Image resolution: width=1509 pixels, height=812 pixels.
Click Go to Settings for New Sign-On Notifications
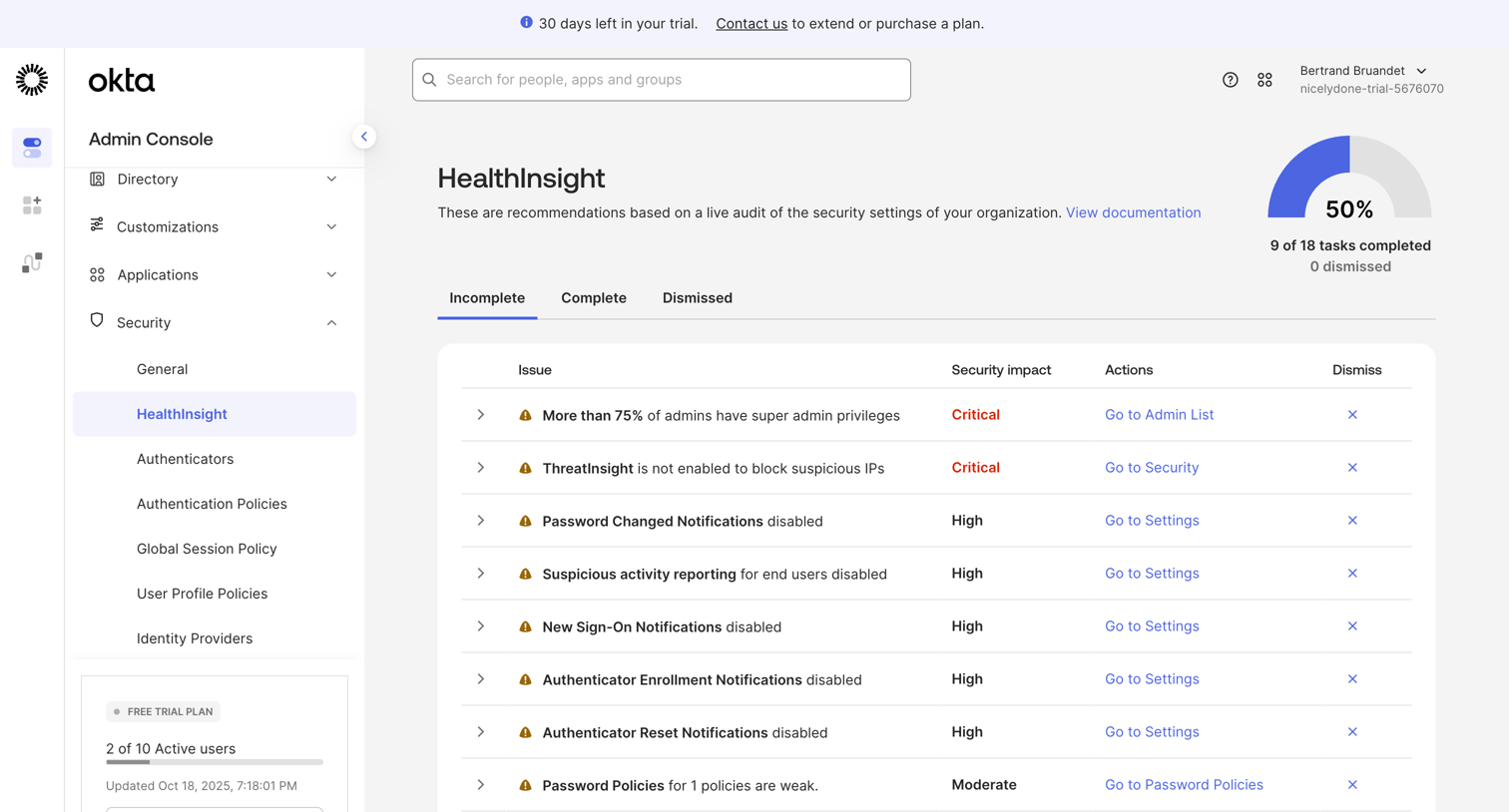(x=1152, y=626)
